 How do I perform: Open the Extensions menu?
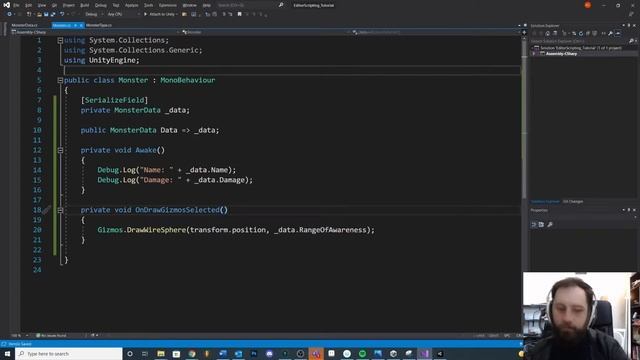coord(168,5)
